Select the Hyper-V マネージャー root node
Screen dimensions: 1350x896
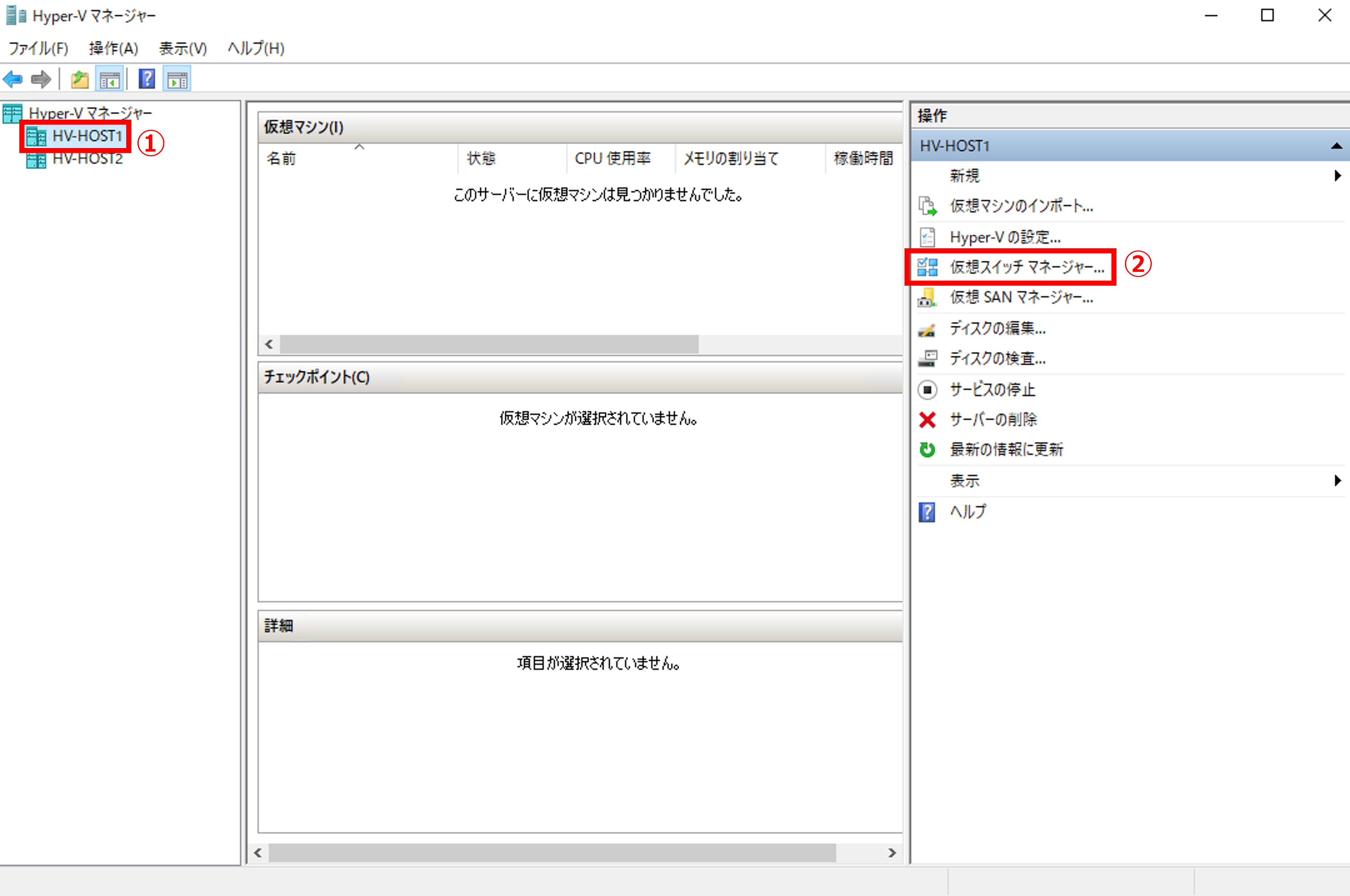tap(90, 113)
